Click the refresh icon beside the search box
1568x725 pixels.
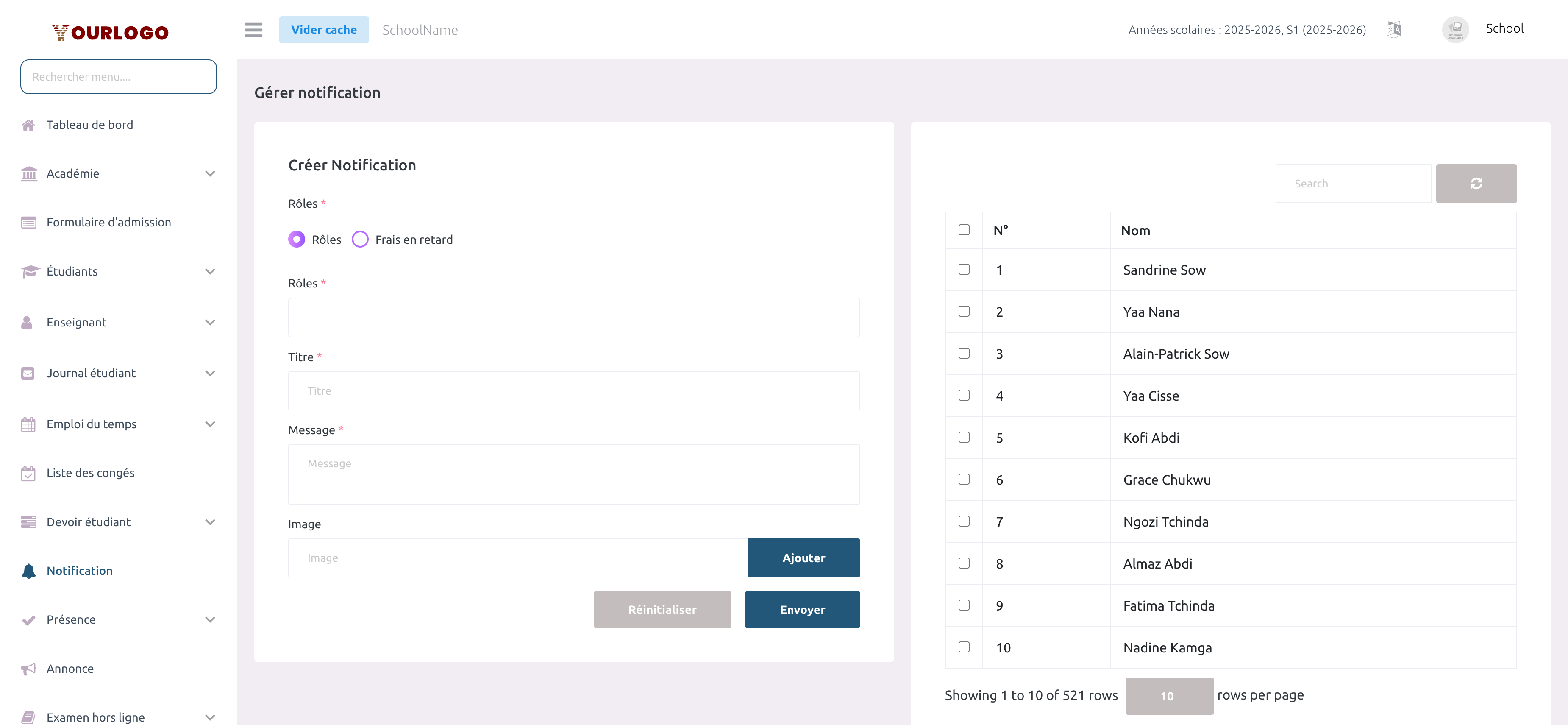pos(1476,183)
